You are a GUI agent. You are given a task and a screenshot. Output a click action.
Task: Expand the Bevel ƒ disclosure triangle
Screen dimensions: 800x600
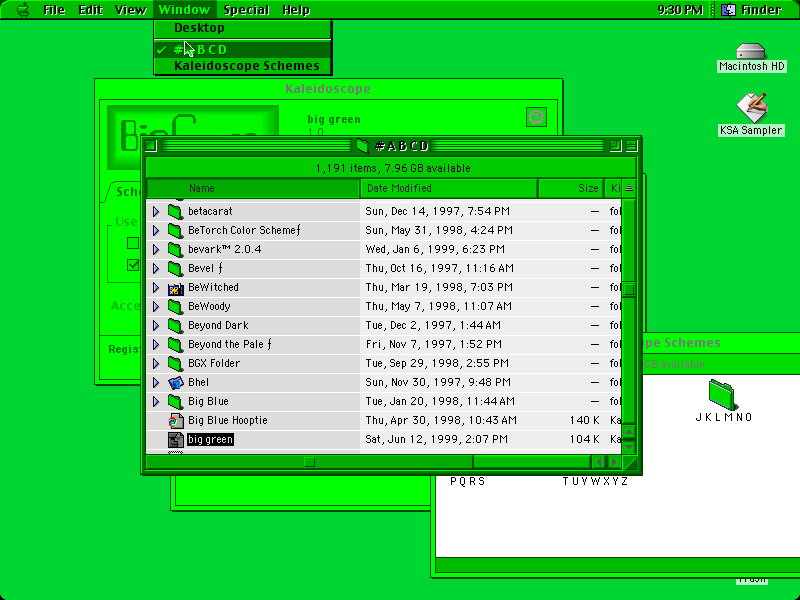(156, 268)
